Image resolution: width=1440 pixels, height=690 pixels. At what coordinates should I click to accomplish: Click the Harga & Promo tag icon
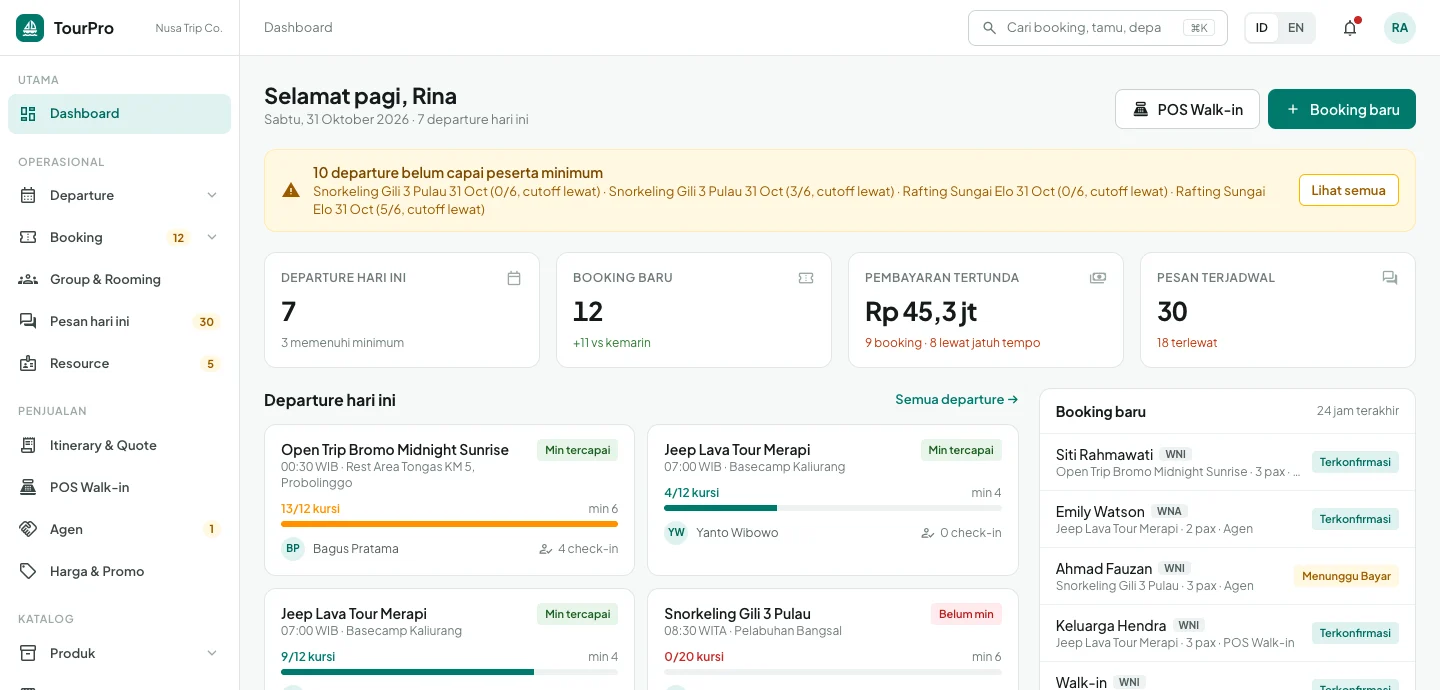[x=28, y=571]
